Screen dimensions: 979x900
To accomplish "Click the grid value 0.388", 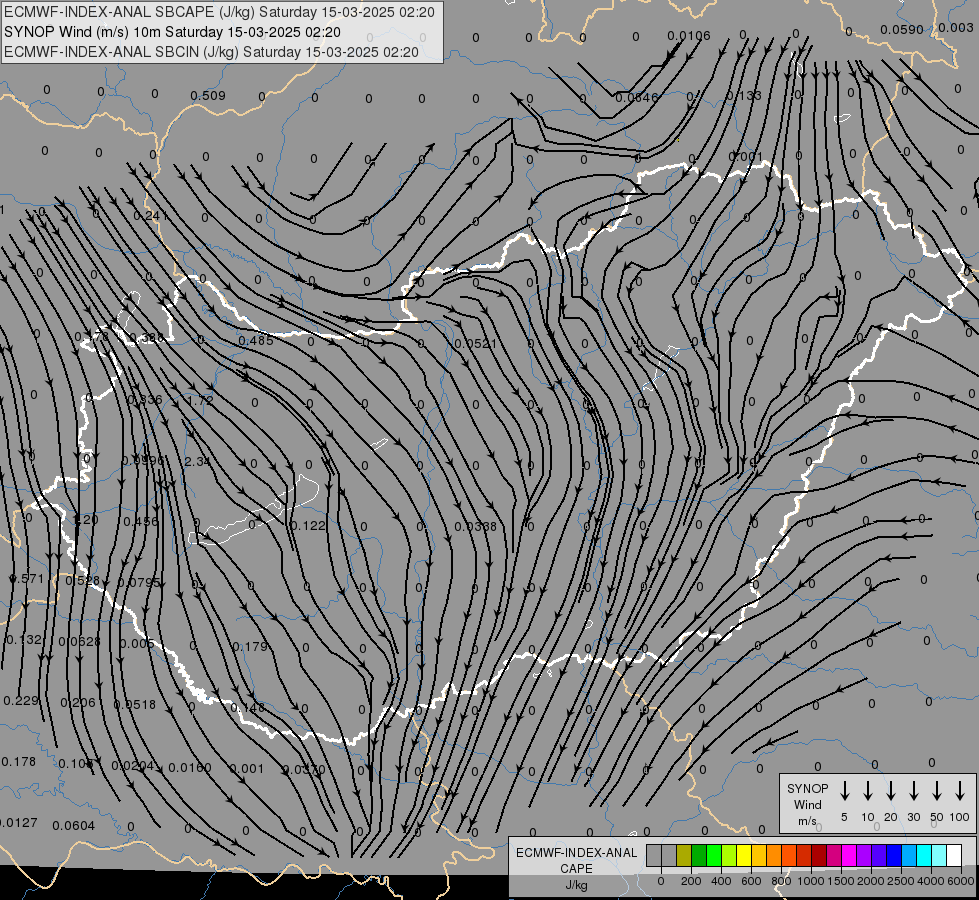I will [148, 338].
